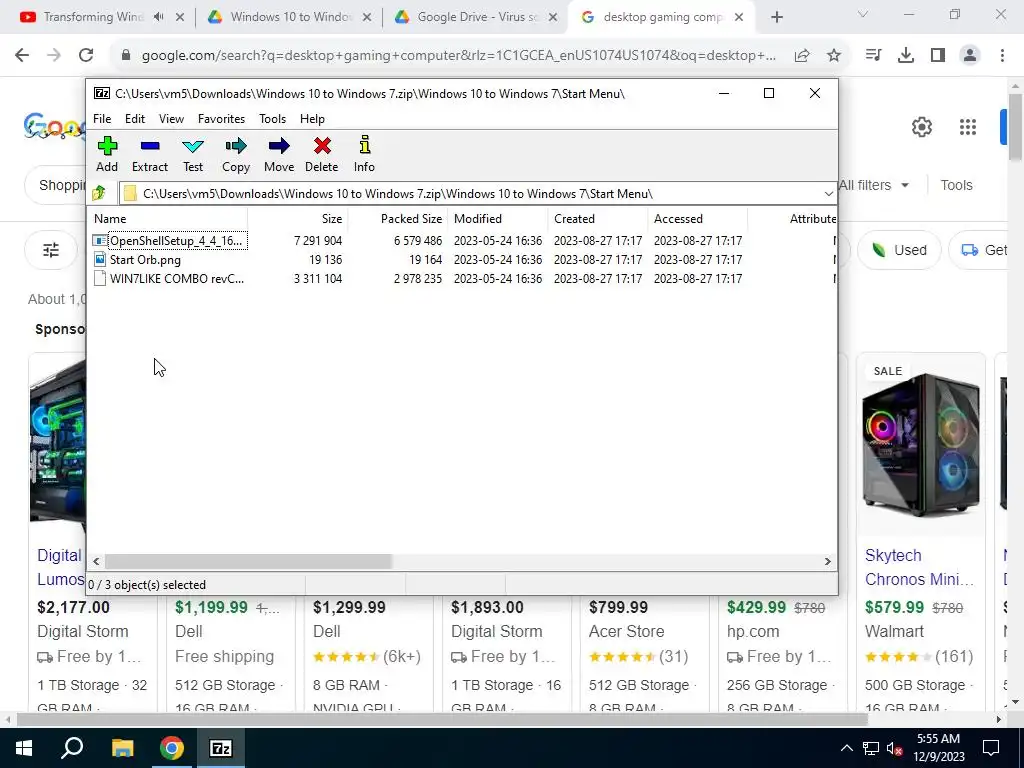The width and height of the screenshot is (1024, 768).
Task: Click Tools on Google search page
Action: tap(956, 185)
